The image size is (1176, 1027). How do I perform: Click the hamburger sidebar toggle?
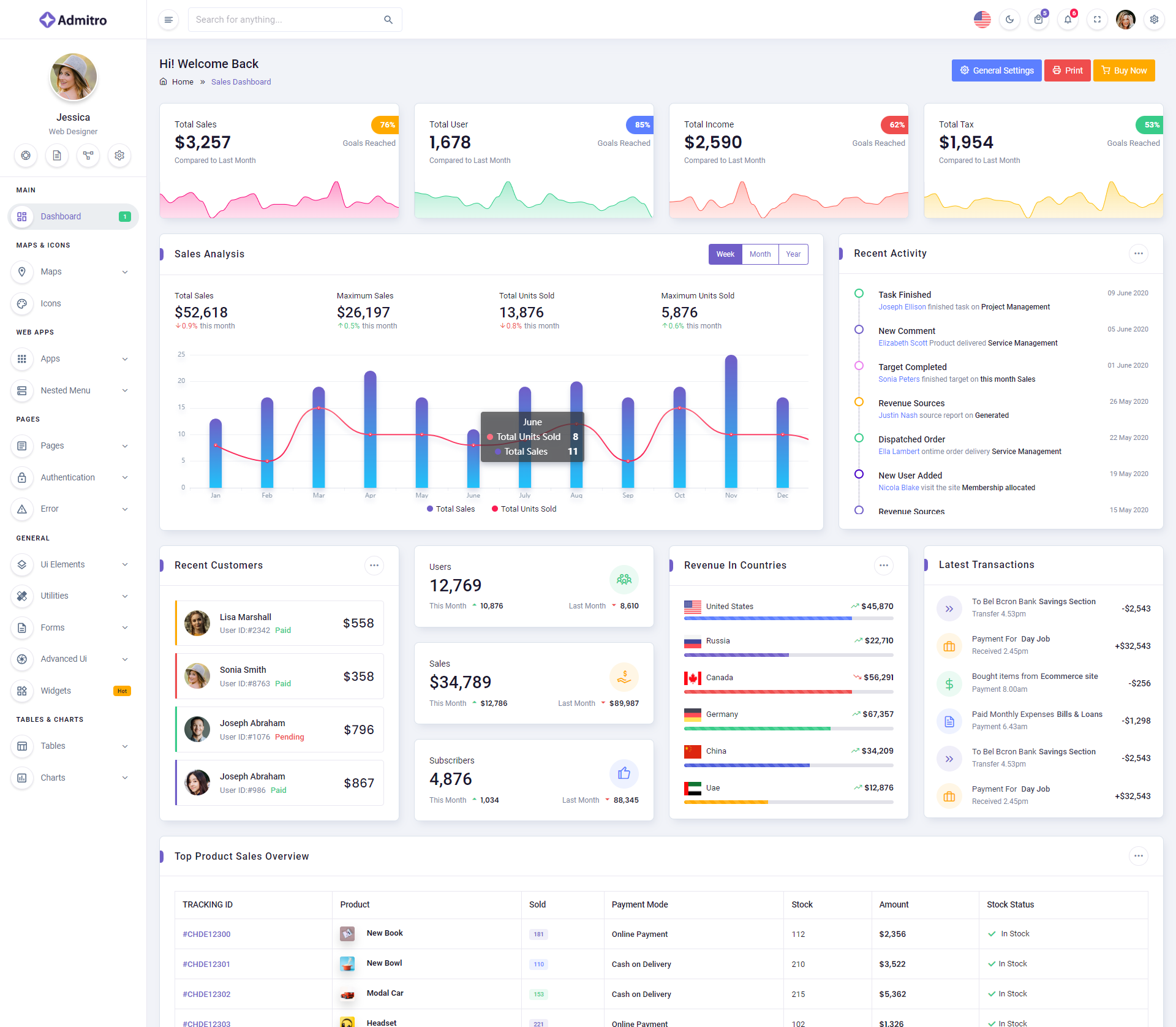tap(168, 20)
